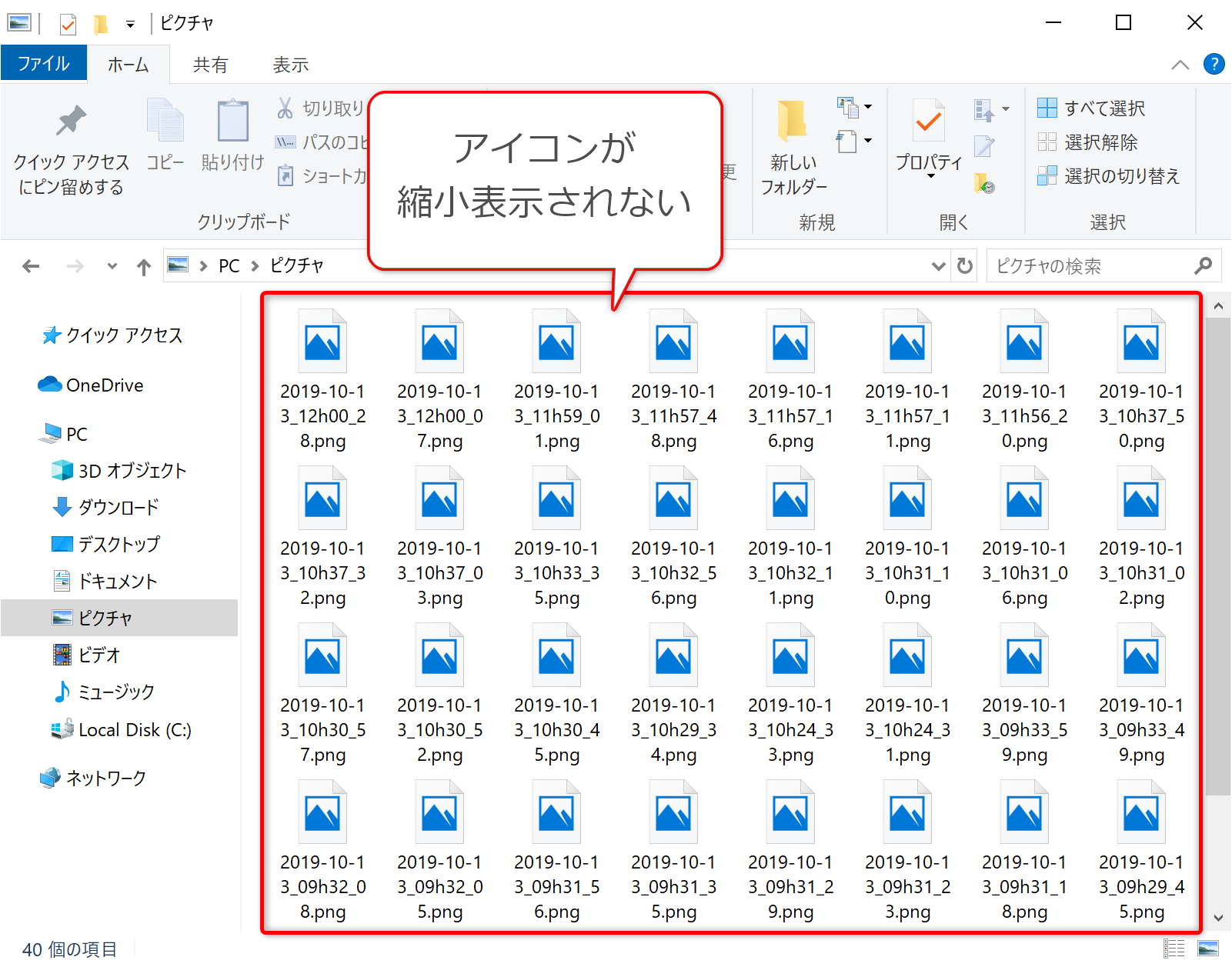Open the ファイル menu tab
The width and height of the screenshot is (1232, 967).
tap(44, 64)
